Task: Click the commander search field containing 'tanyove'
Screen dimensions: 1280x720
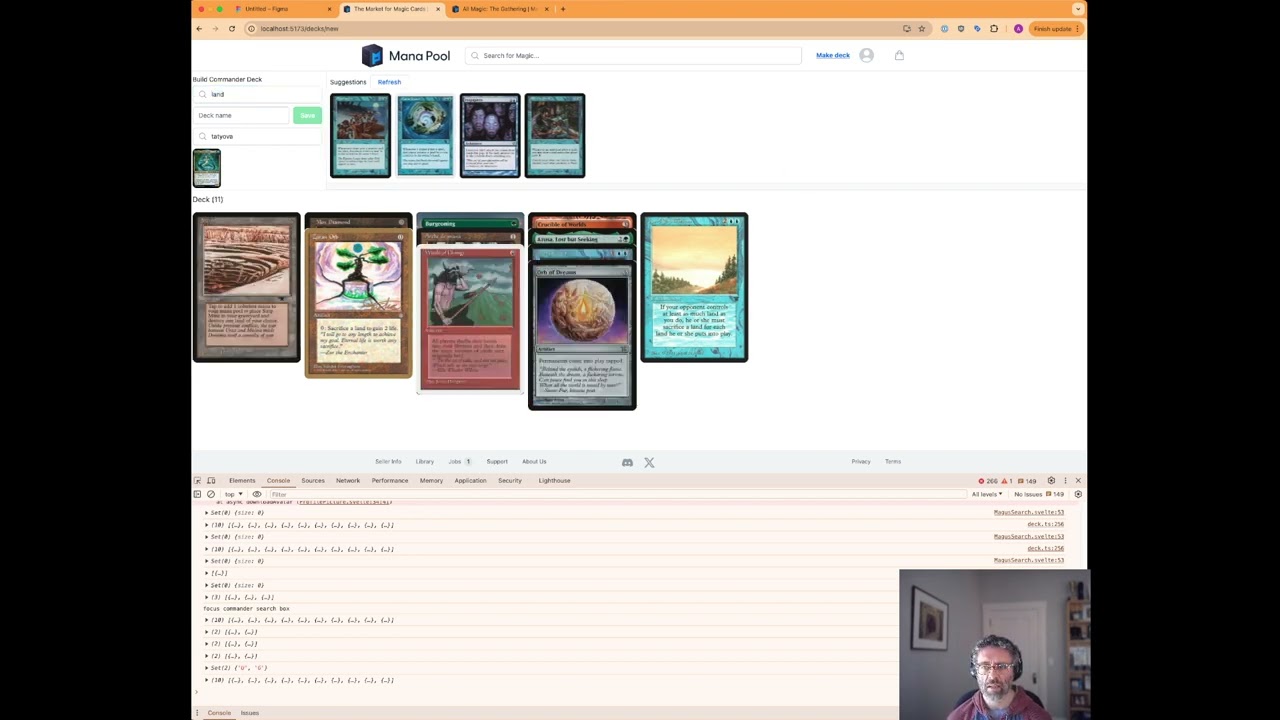Action: pos(258,137)
